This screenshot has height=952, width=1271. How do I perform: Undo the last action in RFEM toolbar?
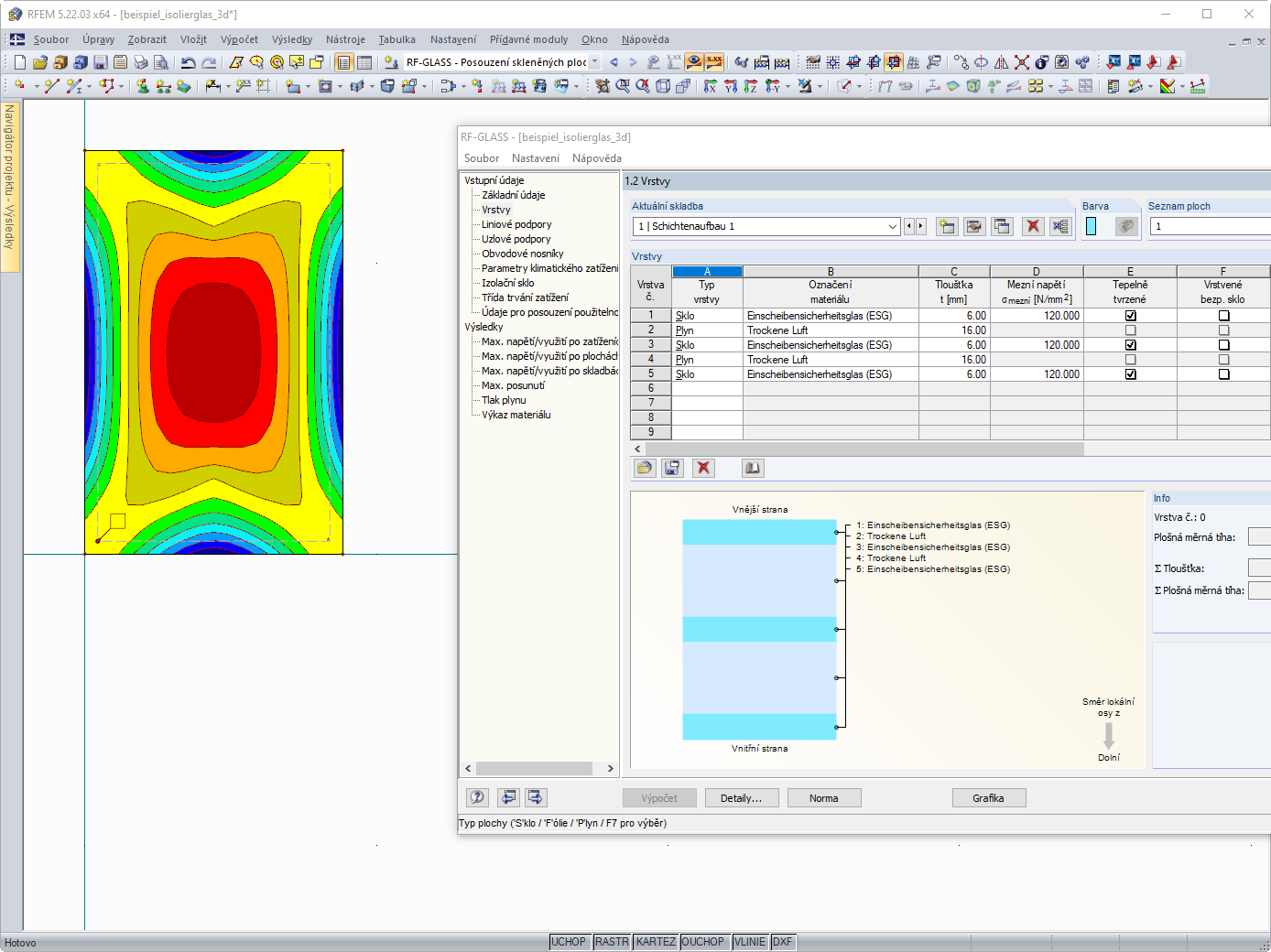[189, 62]
